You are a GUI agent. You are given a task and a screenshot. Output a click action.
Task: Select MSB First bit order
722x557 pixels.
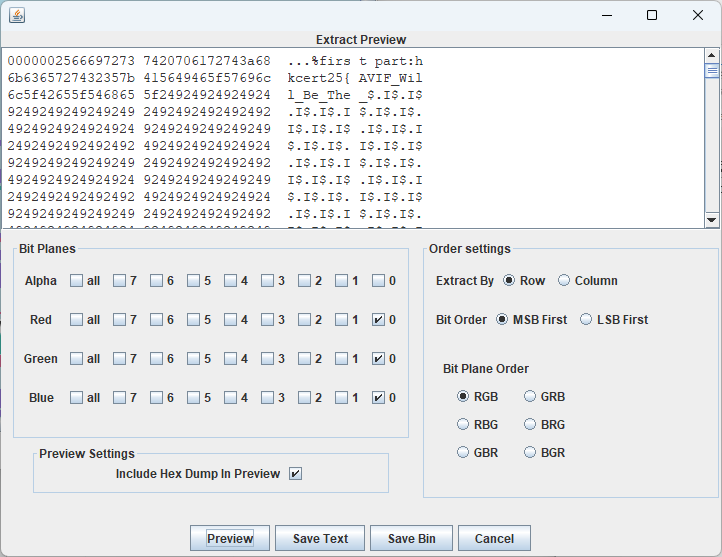[x=502, y=319]
